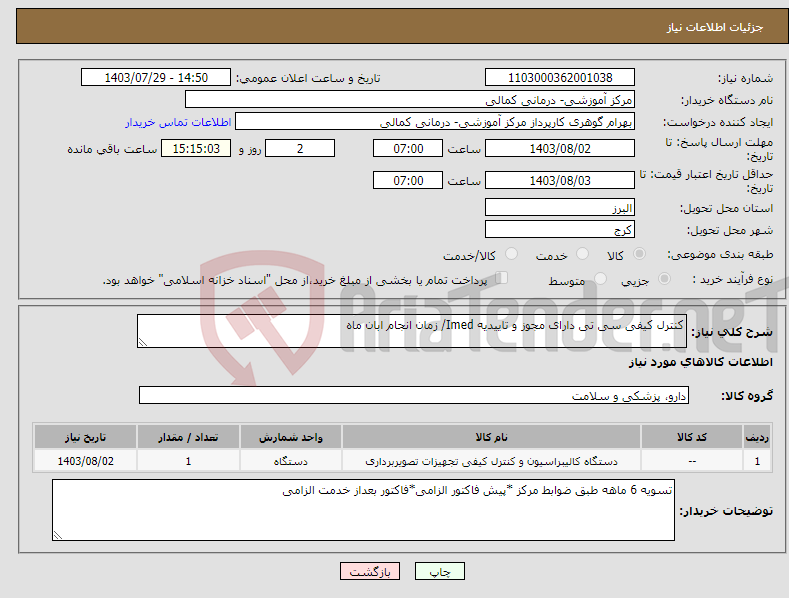Click the announcement date field 1403/07/29 - 14:50
The width and height of the screenshot is (789, 598).
(x=156, y=78)
